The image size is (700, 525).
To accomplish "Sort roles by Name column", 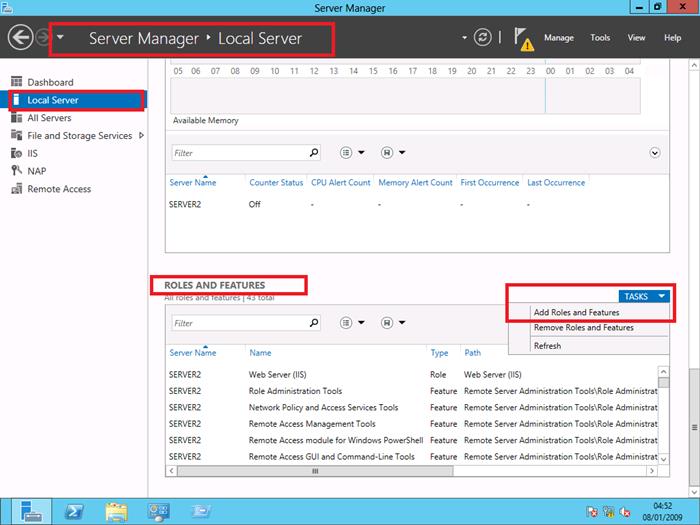I will 260,353.
